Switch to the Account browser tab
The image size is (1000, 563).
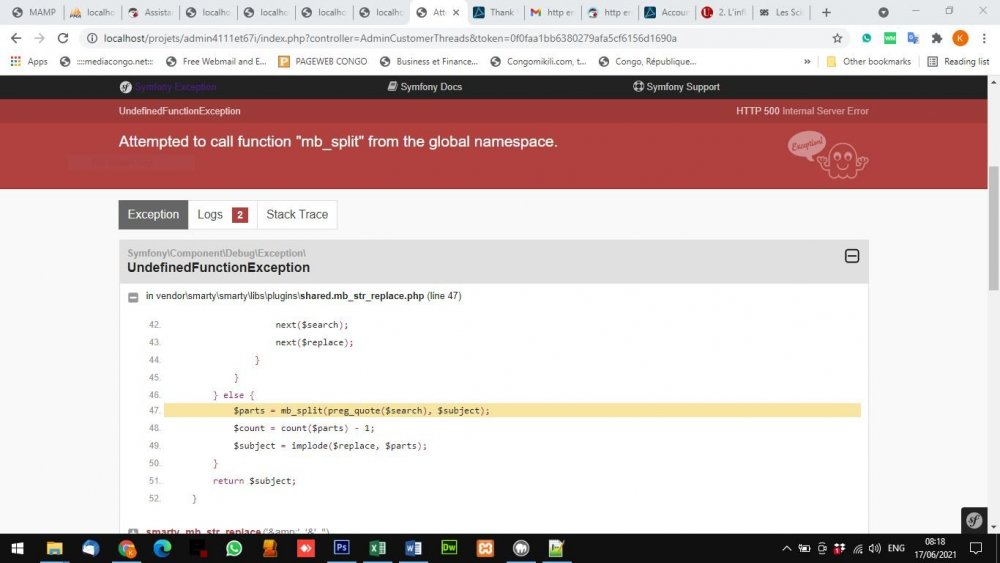[667, 12]
